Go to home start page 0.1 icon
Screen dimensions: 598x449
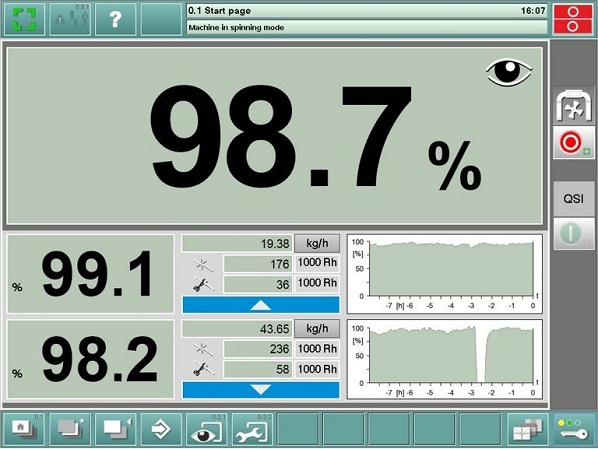click(x=24, y=429)
